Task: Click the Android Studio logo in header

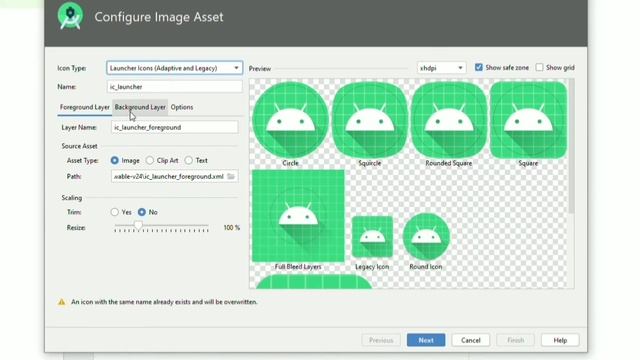Action: click(x=70, y=16)
